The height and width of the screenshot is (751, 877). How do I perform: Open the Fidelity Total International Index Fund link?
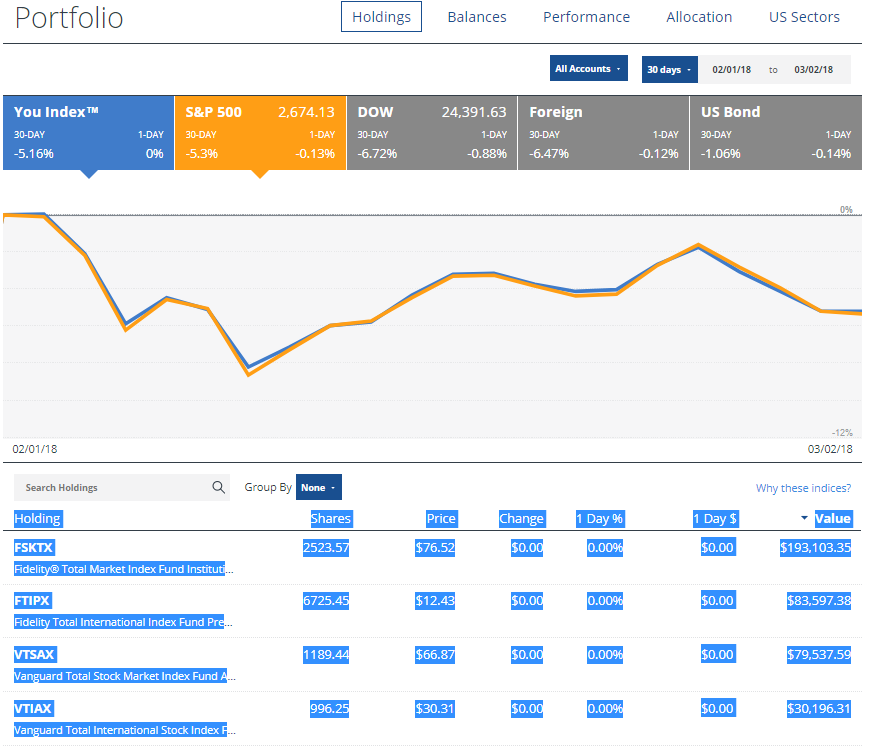click(x=120, y=622)
